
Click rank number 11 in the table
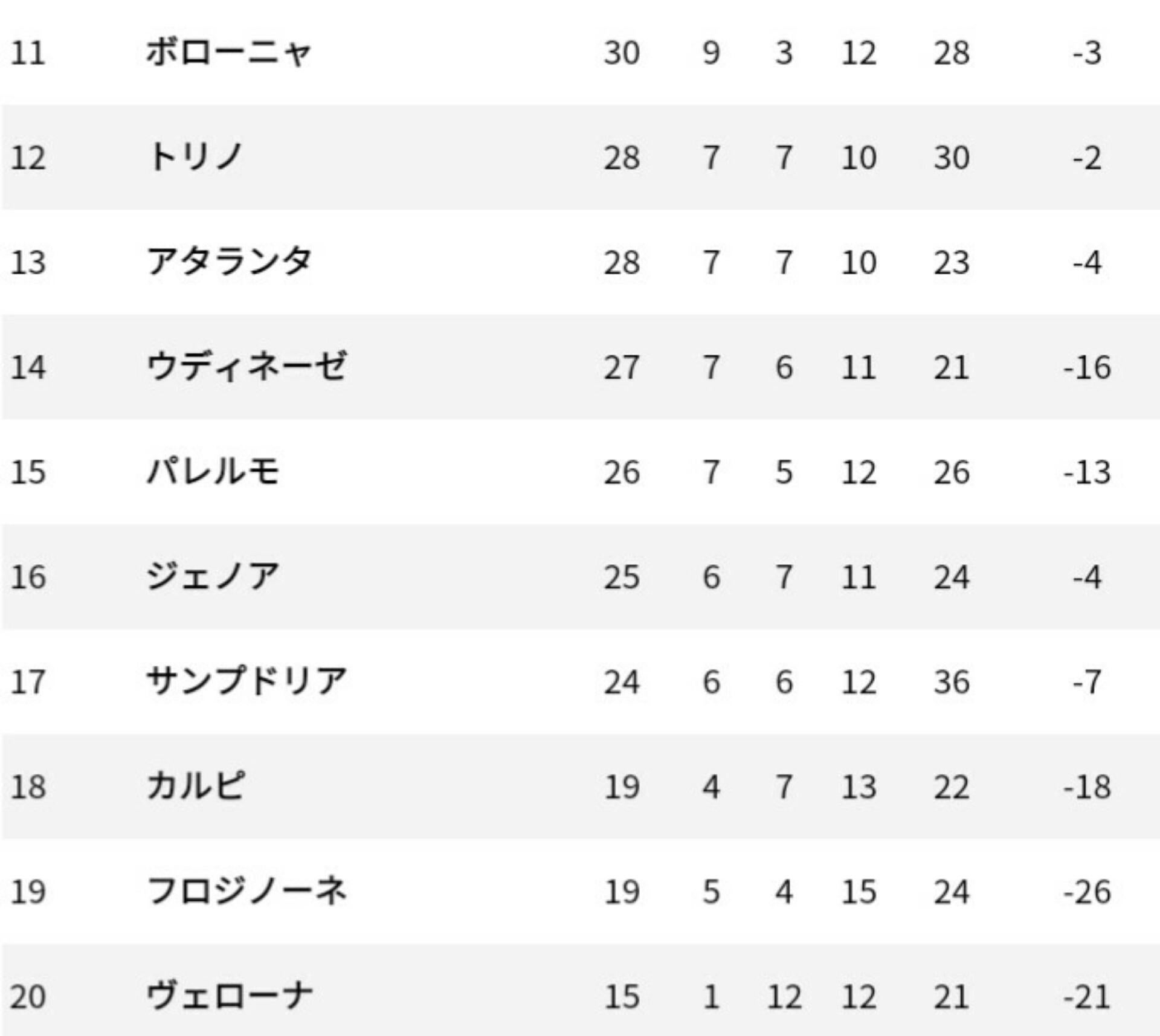(28, 53)
